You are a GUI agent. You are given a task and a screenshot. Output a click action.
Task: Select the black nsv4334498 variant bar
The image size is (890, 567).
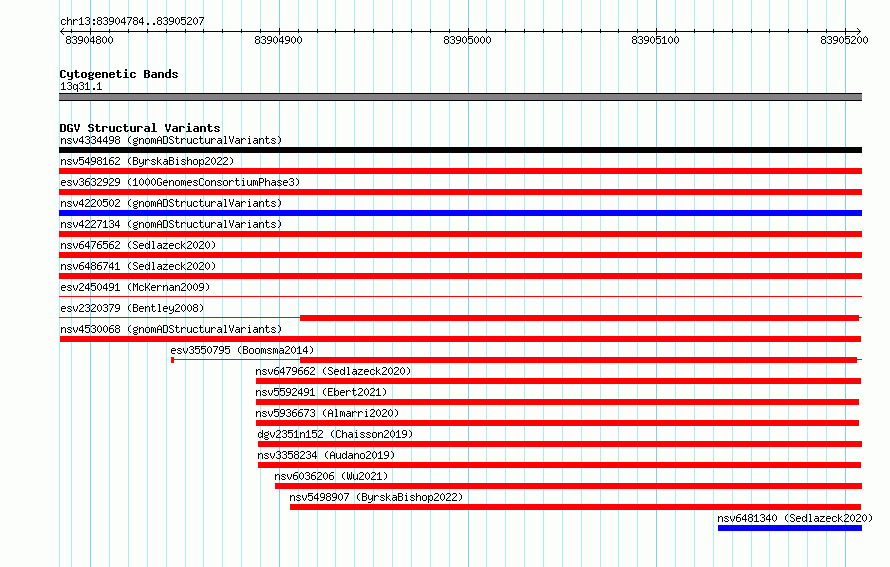(460, 150)
